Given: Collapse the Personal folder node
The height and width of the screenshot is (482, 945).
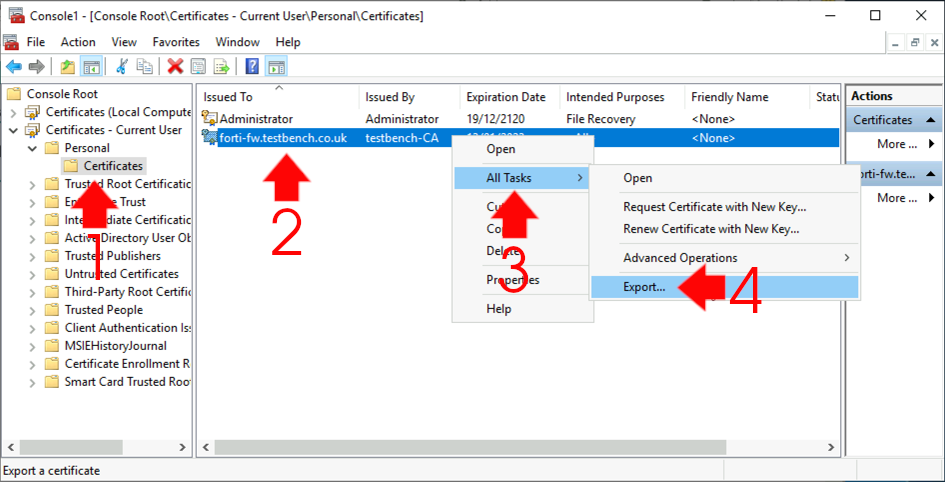Looking at the screenshot, I should point(33,148).
